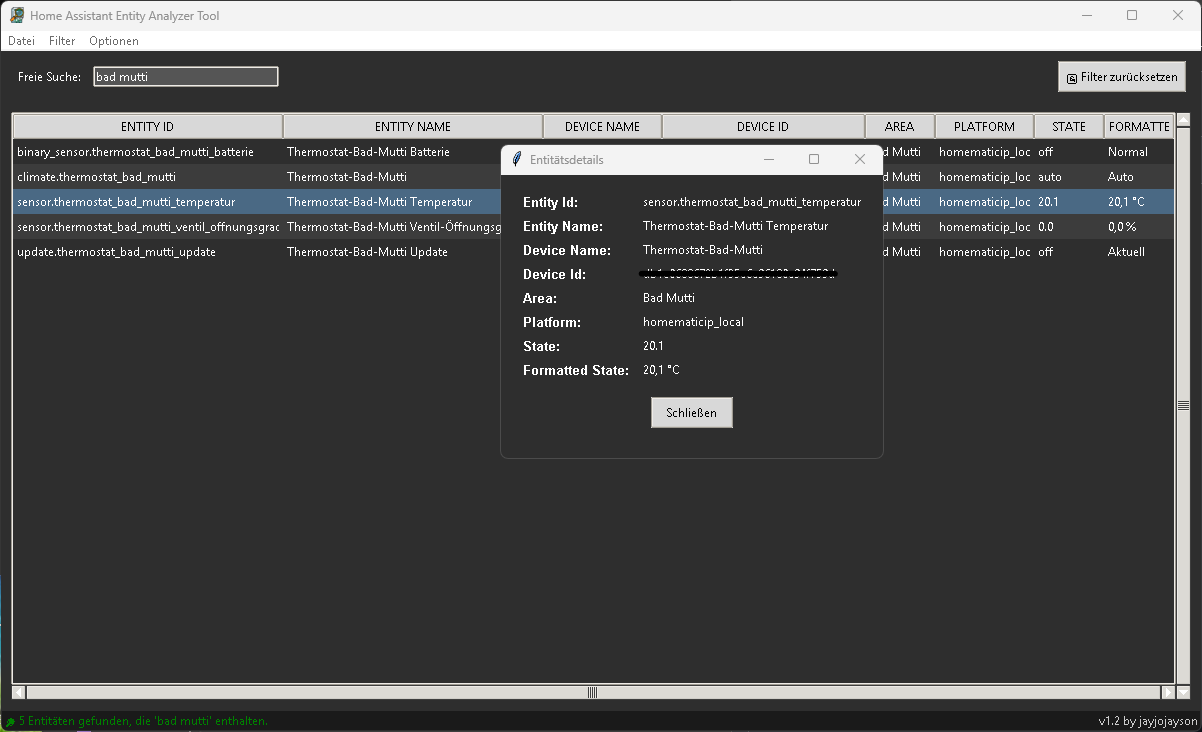Select row update.thermostat_bad_mutti_update
This screenshot has width=1202, height=732.
coord(593,252)
